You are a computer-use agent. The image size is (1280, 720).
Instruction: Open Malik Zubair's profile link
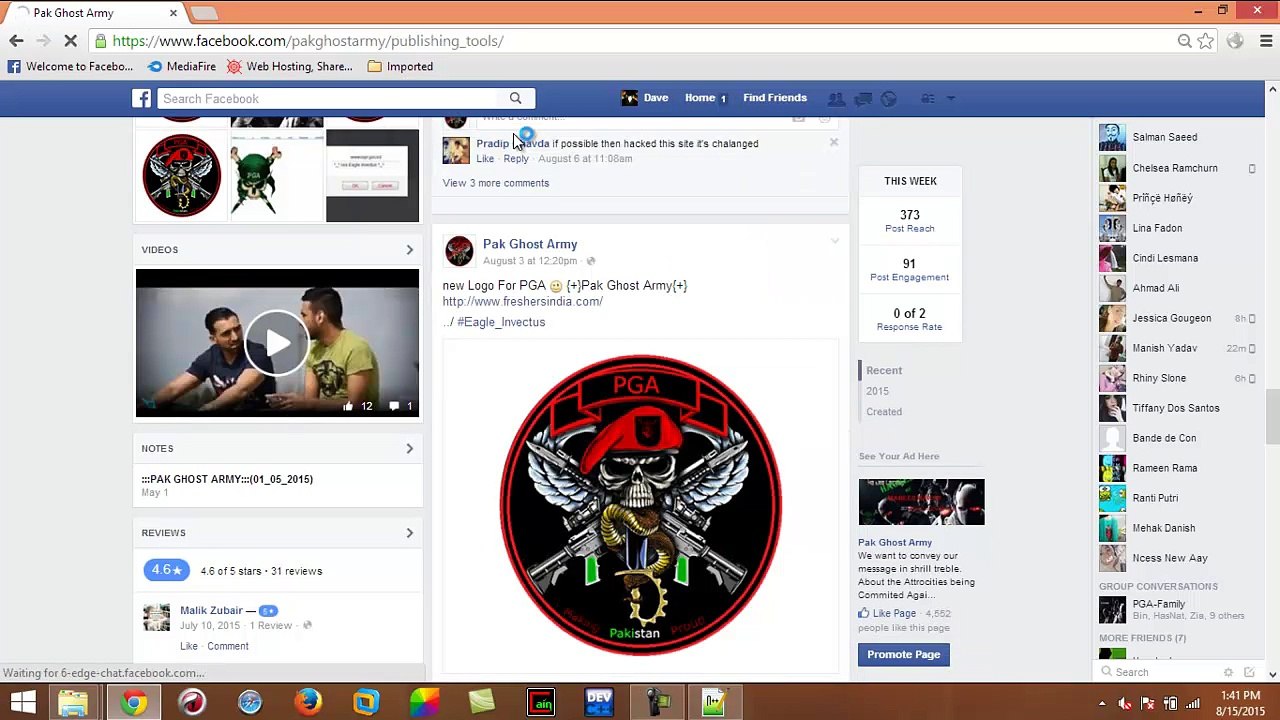tap(211, 610)
